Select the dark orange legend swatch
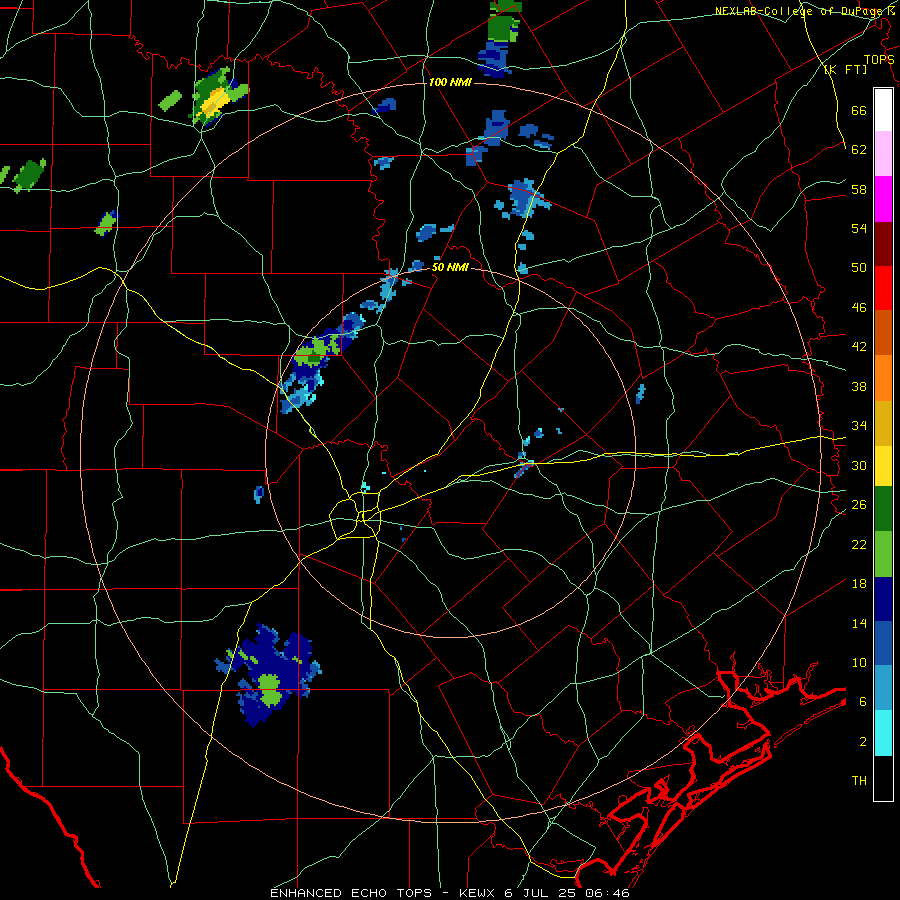Screen dimensions: 900x900 coord(883,332)
